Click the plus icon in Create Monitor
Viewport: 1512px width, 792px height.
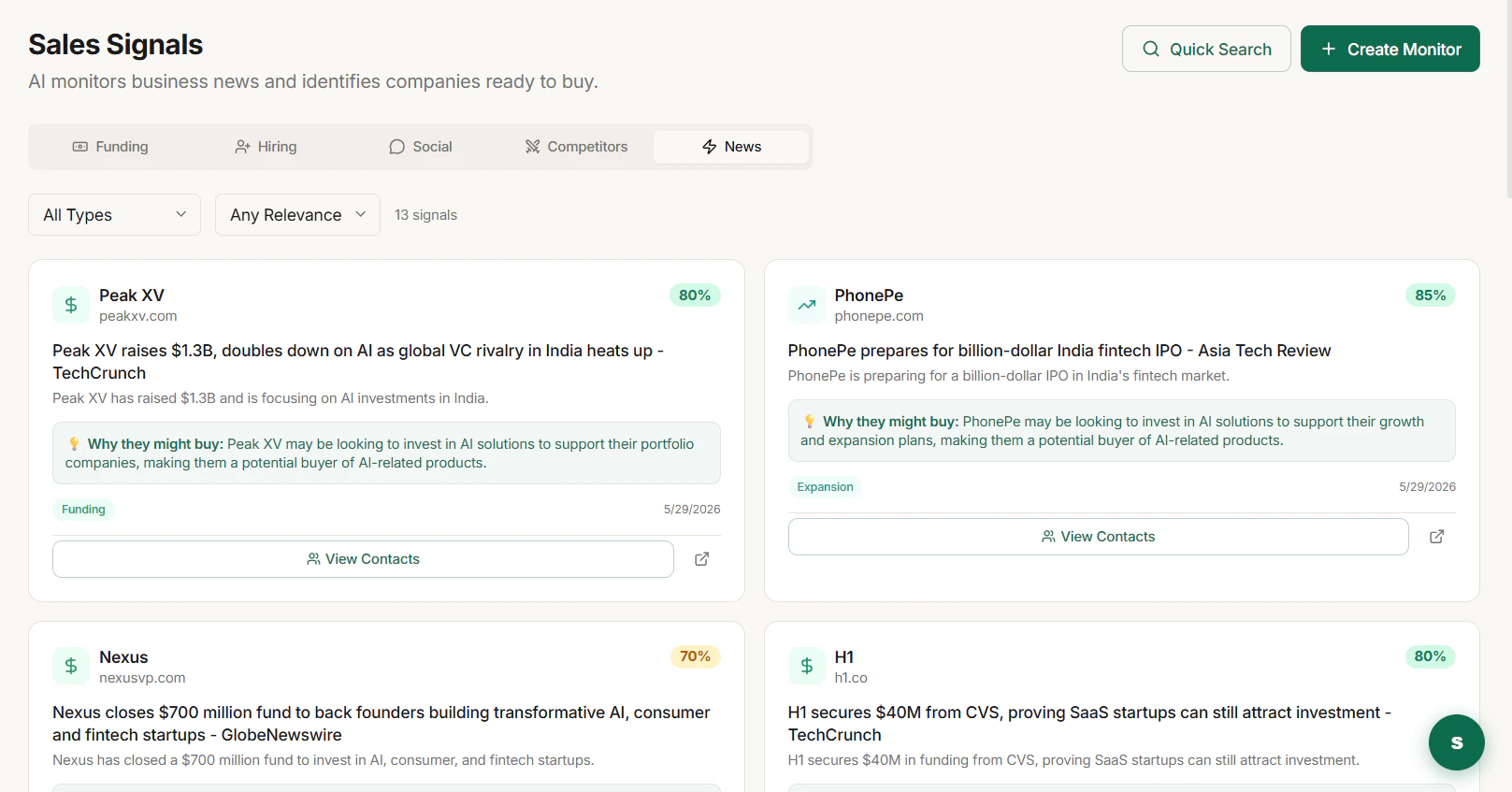coord(1329,49)
